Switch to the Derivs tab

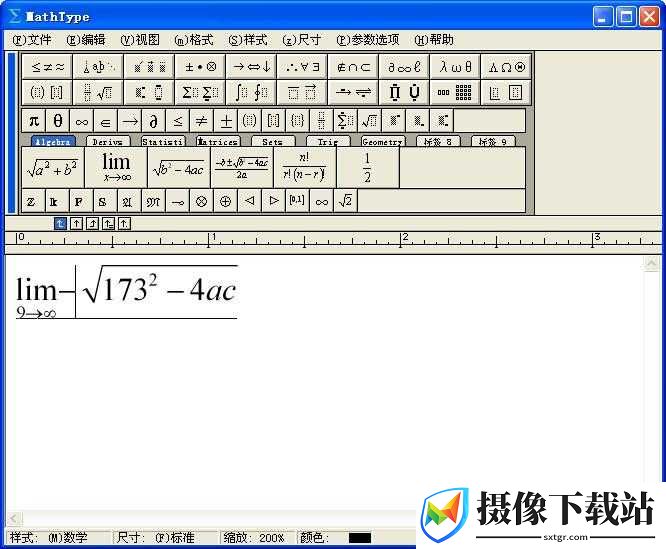pyautogui.click(x=108, y=142)
